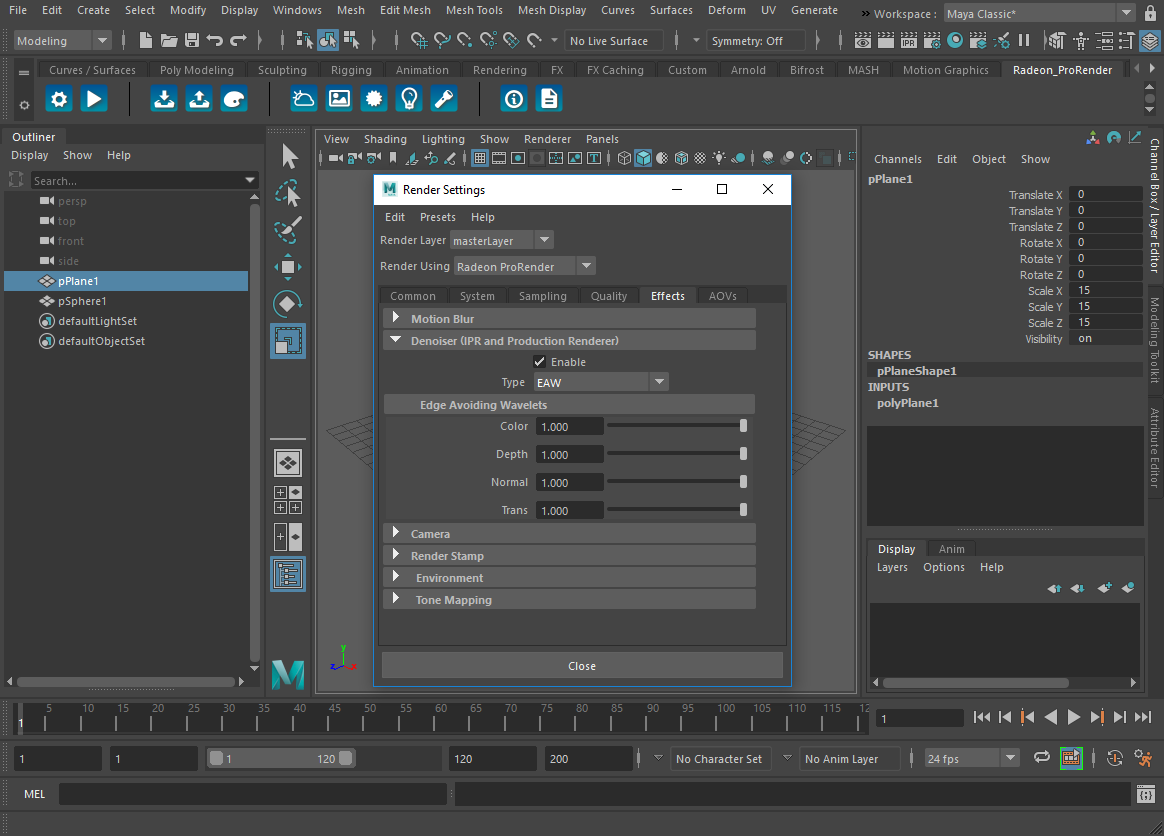Image resolution: width=1164 pixels, height=836 pixels.
Task: Click Save Scene floppy icon
Action: pyautogui.click(x=192, y=40)
